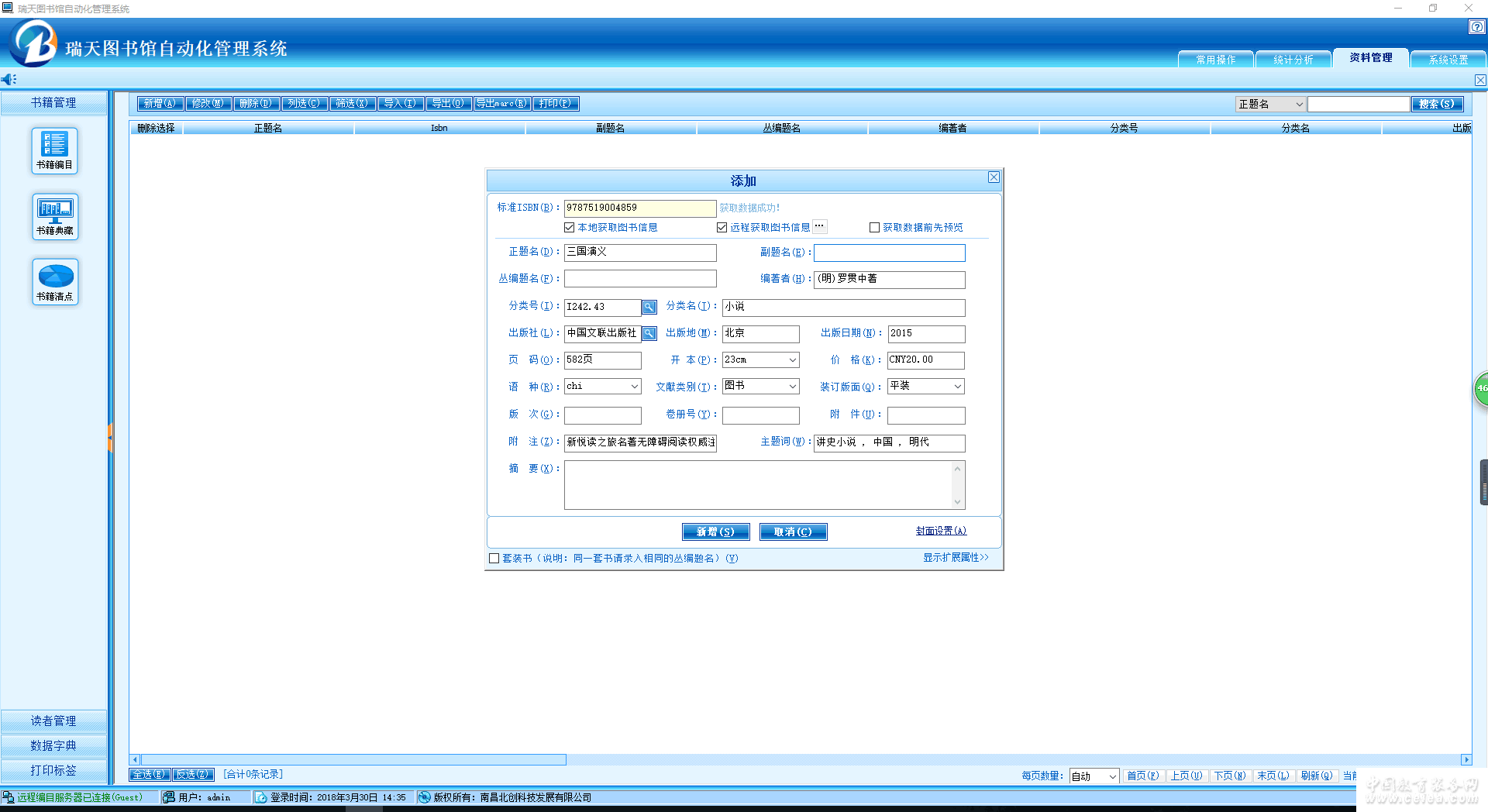Viewport: 1488px width, 812px height.
Task: Uncheck 本地获取图书信息 checkbox
Action: point(570,228)
